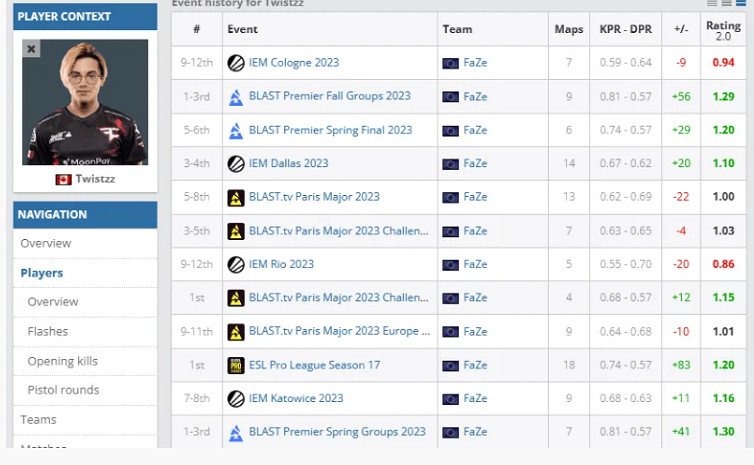The height and width of the screenshot is (465, 754).
Task: Open Opening kills in navigation sidebar
Action: (62, 361)
